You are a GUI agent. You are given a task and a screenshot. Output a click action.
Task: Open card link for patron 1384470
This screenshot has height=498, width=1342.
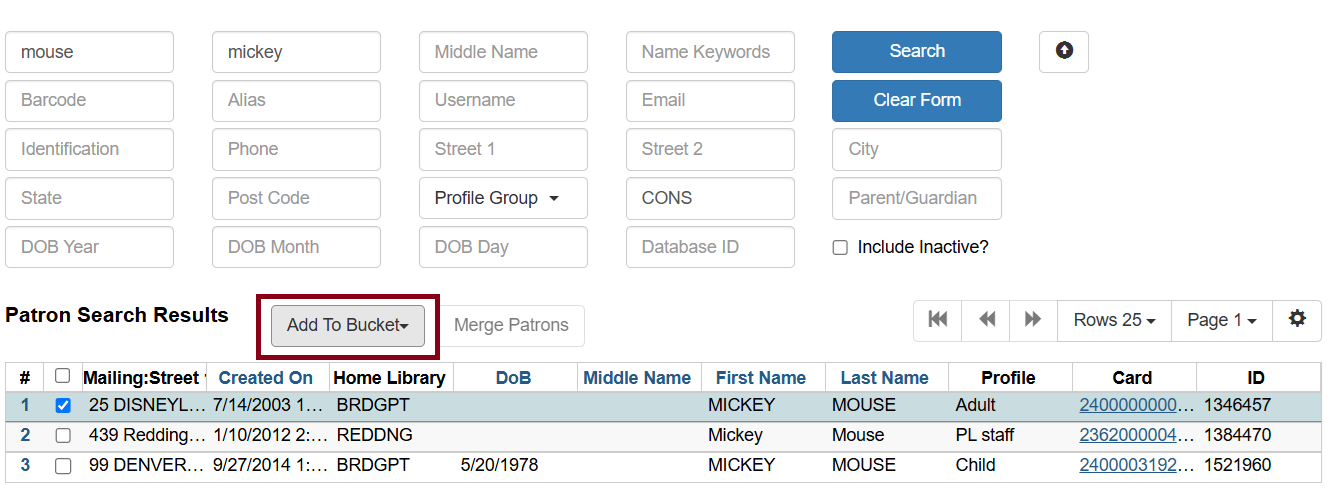click(x=1136, y=435)
